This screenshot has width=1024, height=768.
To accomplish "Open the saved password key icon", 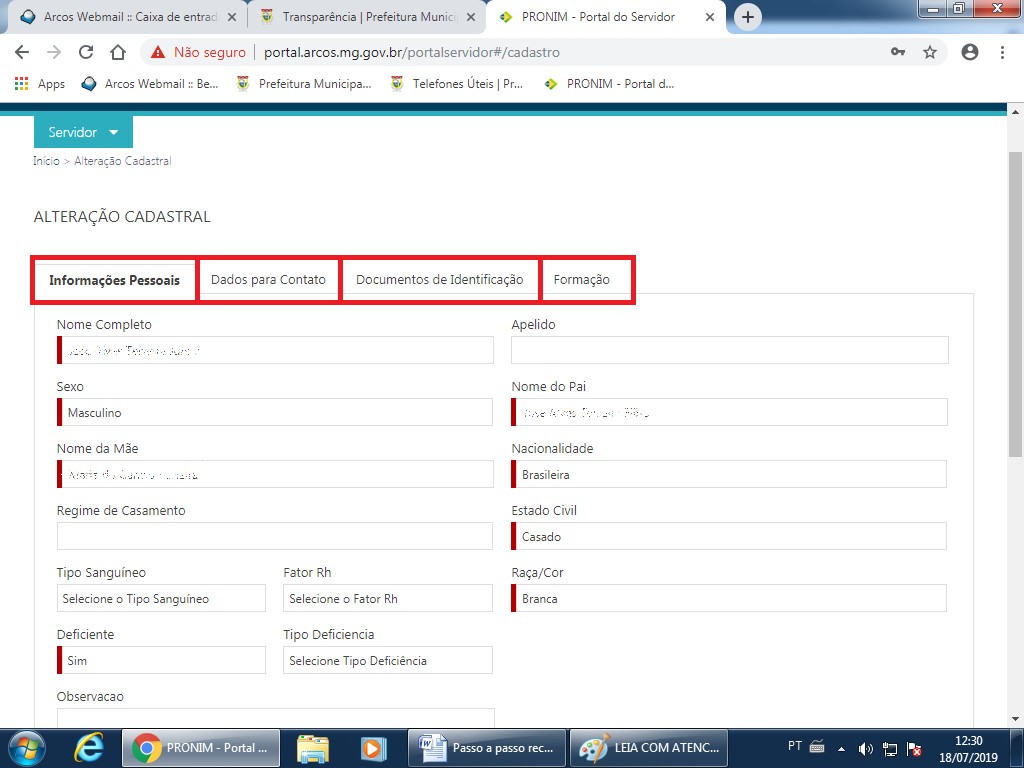I will coord(897,53).
